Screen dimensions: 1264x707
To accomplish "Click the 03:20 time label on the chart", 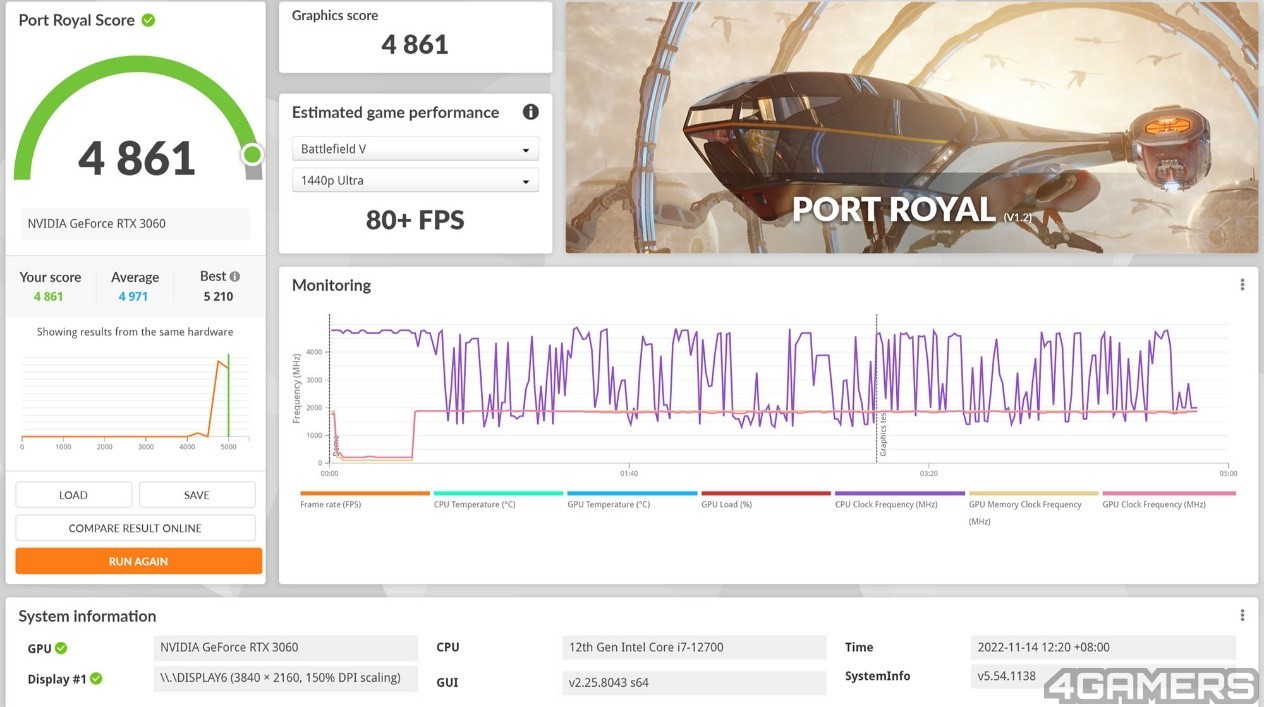I will [928, 473].
